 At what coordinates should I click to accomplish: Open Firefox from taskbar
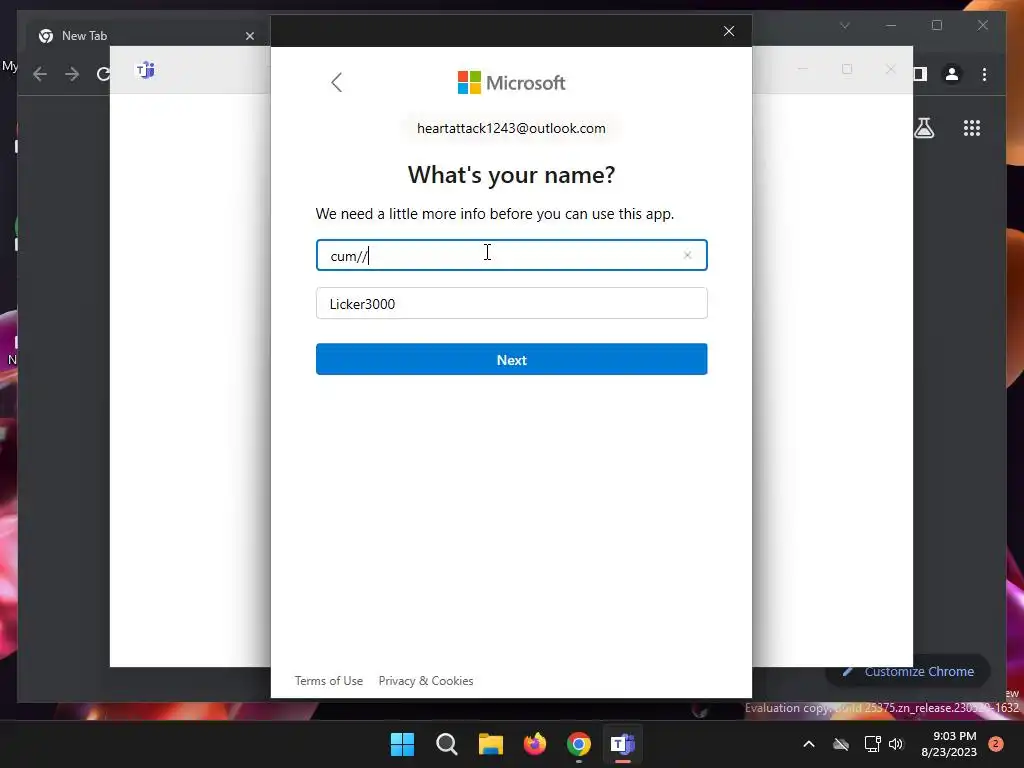pyautogui.click(x=535, y=744)
